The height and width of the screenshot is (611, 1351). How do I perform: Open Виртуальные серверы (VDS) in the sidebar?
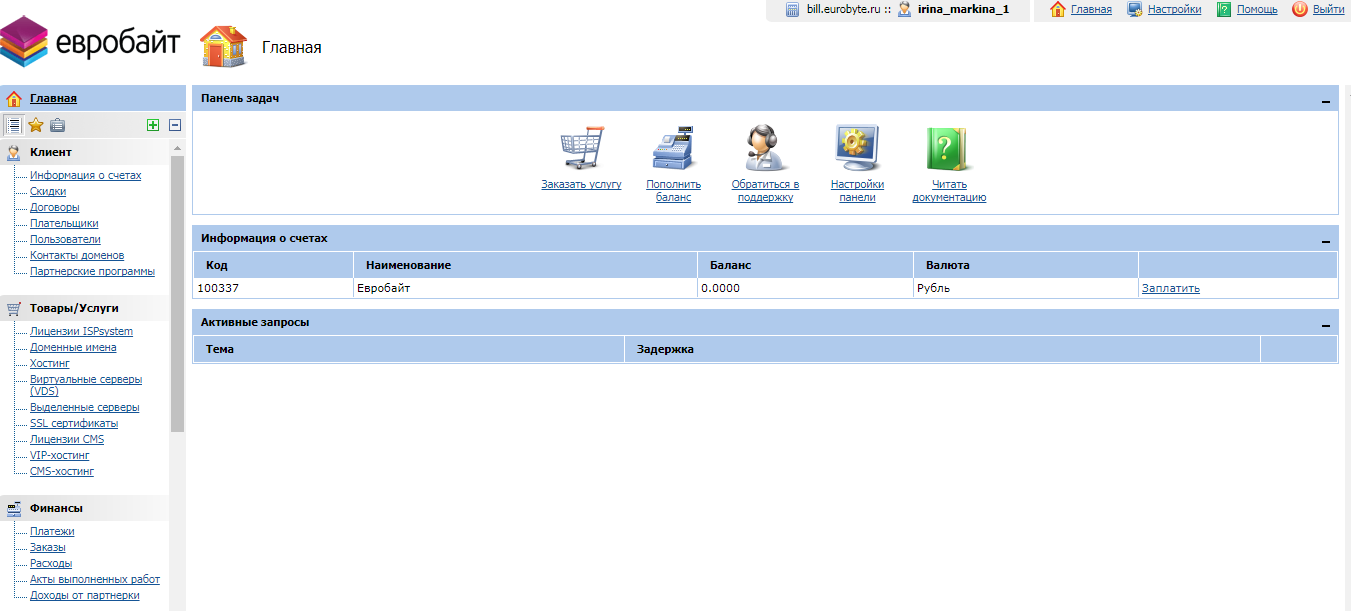click(x=86, y=385)
